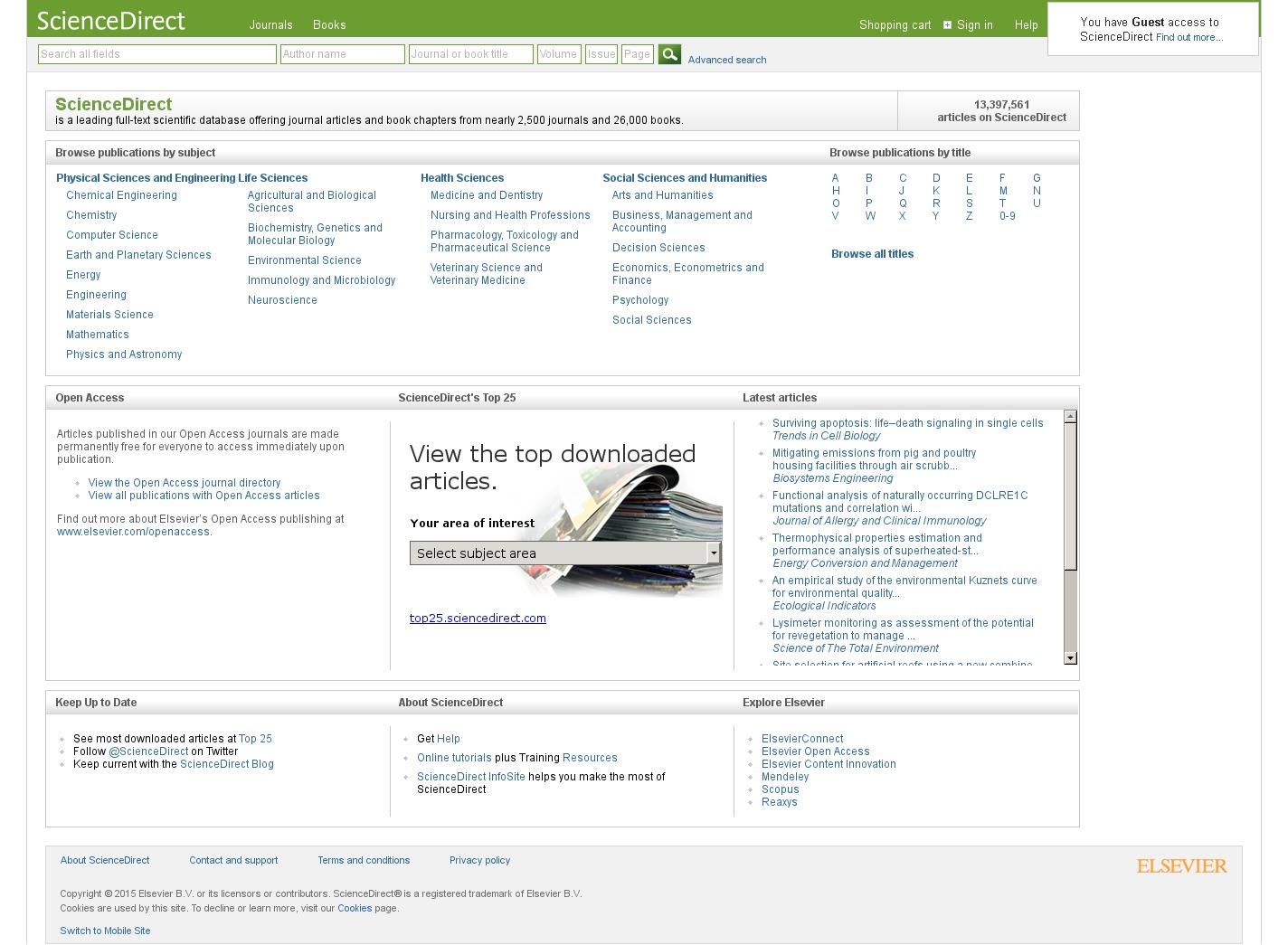Open the Books menu in the header
This screenshot has width=1288, height=945.
tap(329, 25)
